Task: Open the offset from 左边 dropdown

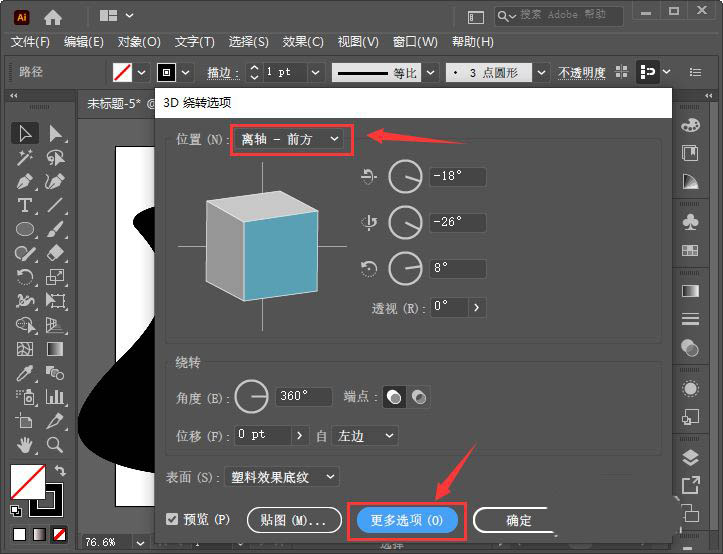Action: tap(365, 435)
